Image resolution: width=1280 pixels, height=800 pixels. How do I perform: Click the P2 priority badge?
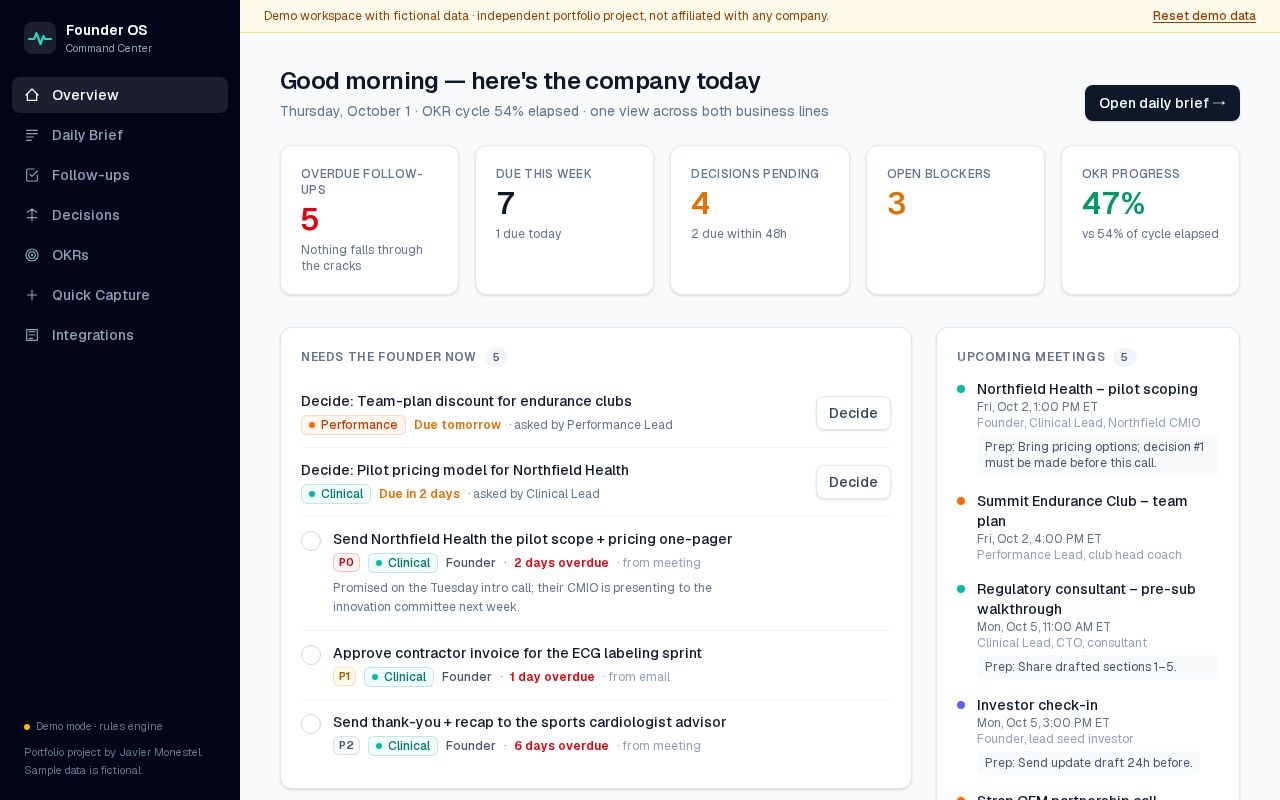pyautogui.click(x=346, y=746)
